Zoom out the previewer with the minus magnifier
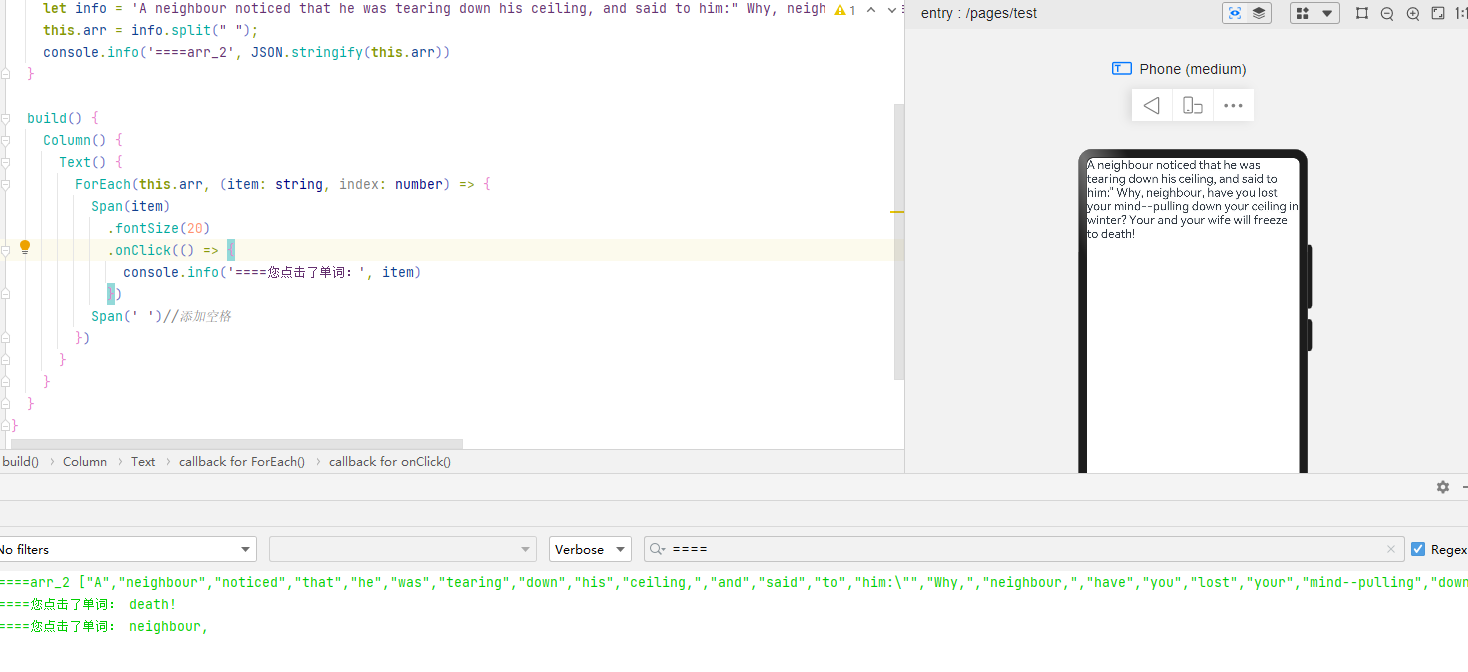The width and height of the screenshot is (1468, 672). pyautogui.click(x=1387, y=13)
